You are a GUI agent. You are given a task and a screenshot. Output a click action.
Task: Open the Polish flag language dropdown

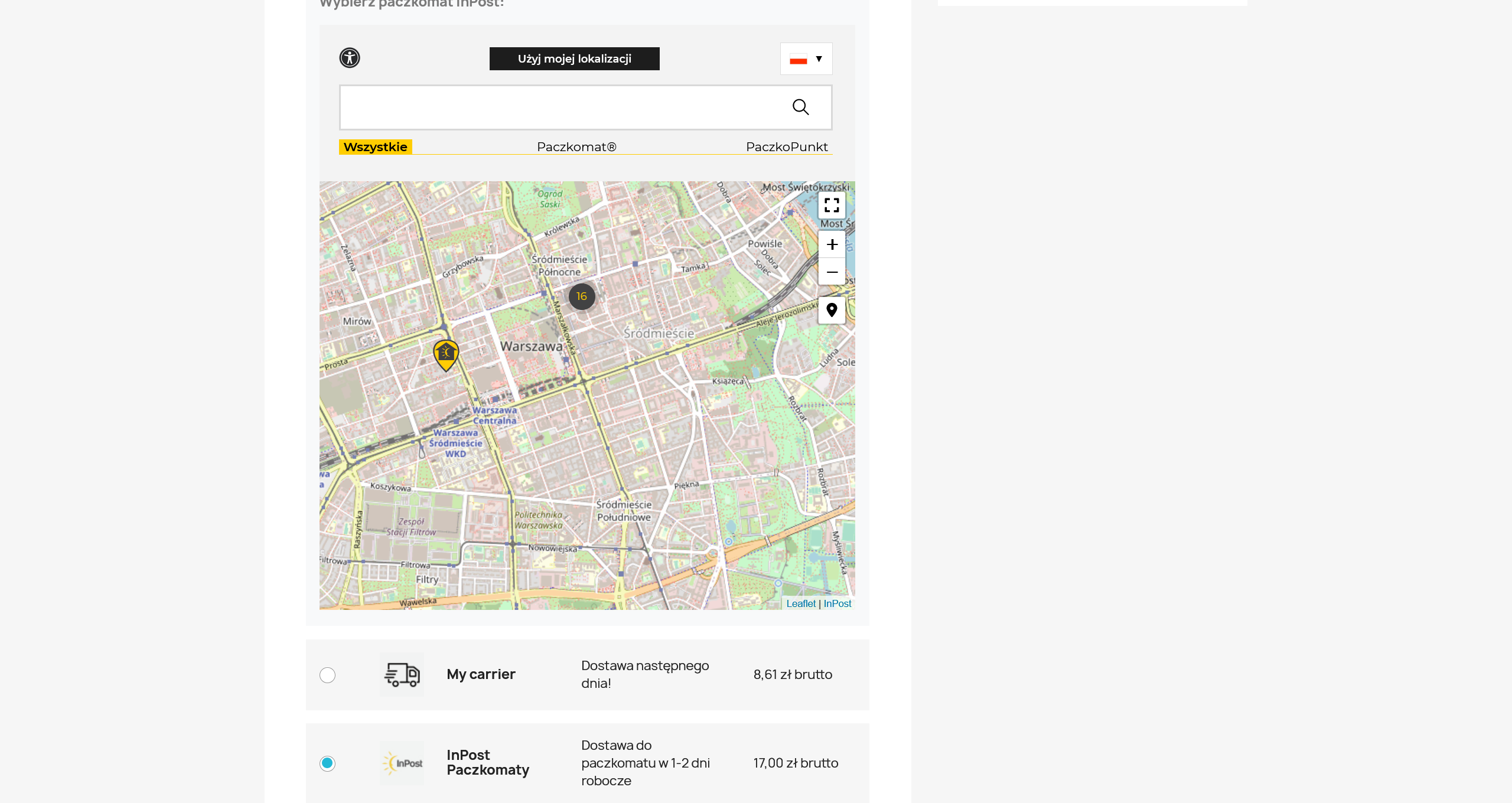(806, 59)
